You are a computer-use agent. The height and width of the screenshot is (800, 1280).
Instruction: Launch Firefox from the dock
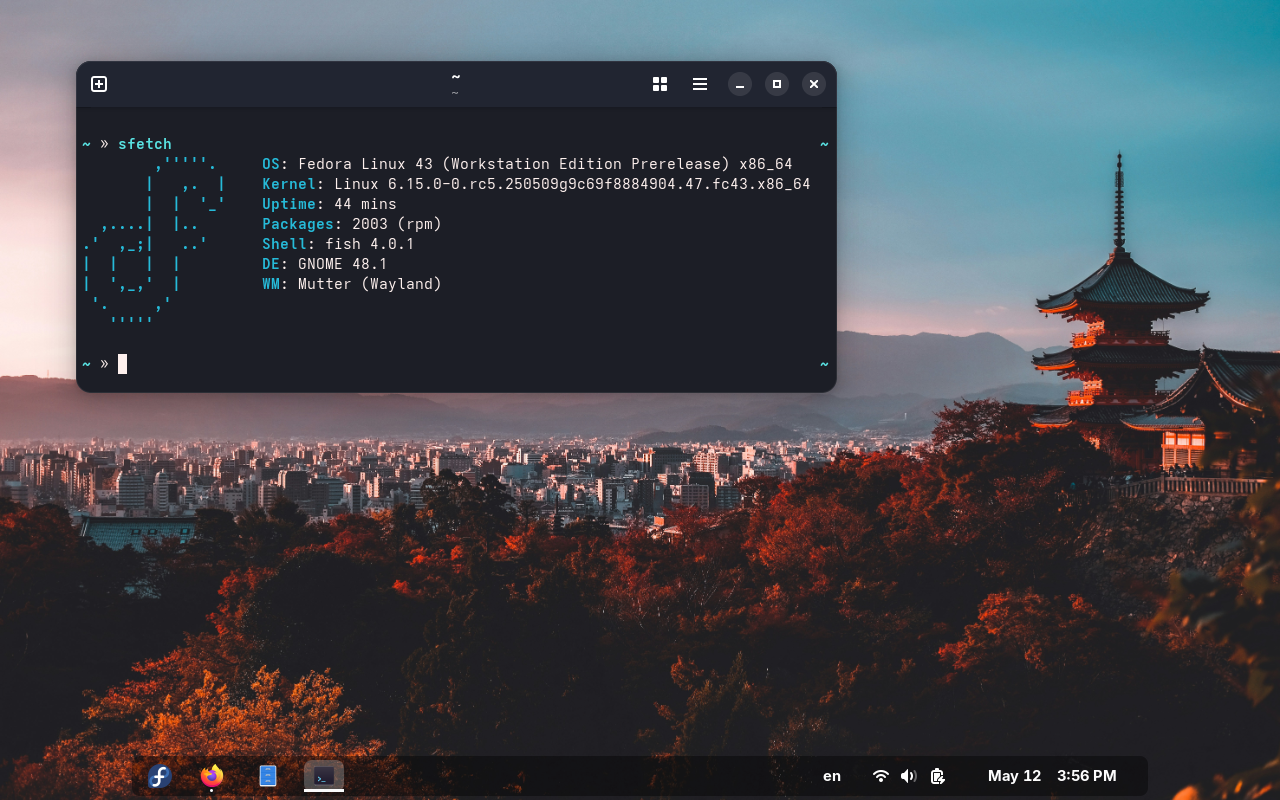pyautogui.click(x=212, y=776)
